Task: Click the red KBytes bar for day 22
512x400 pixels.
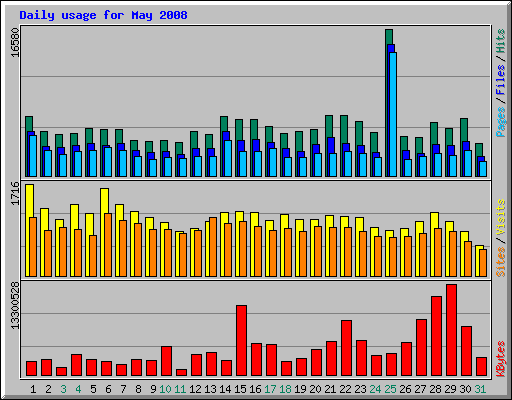Action: click(x=346, y=348)
